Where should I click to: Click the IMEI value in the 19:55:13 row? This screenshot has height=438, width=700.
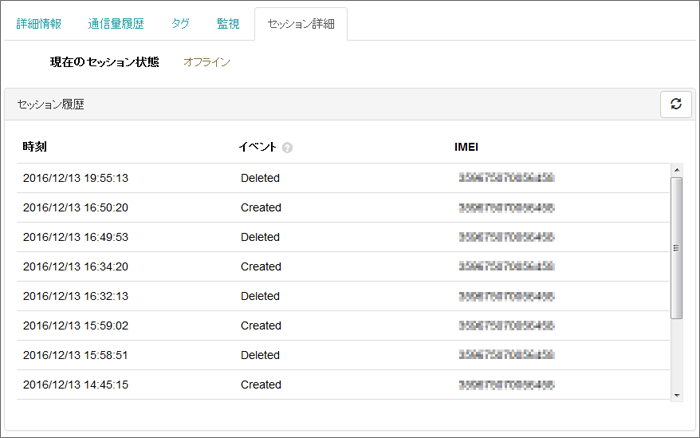[507, 178]
